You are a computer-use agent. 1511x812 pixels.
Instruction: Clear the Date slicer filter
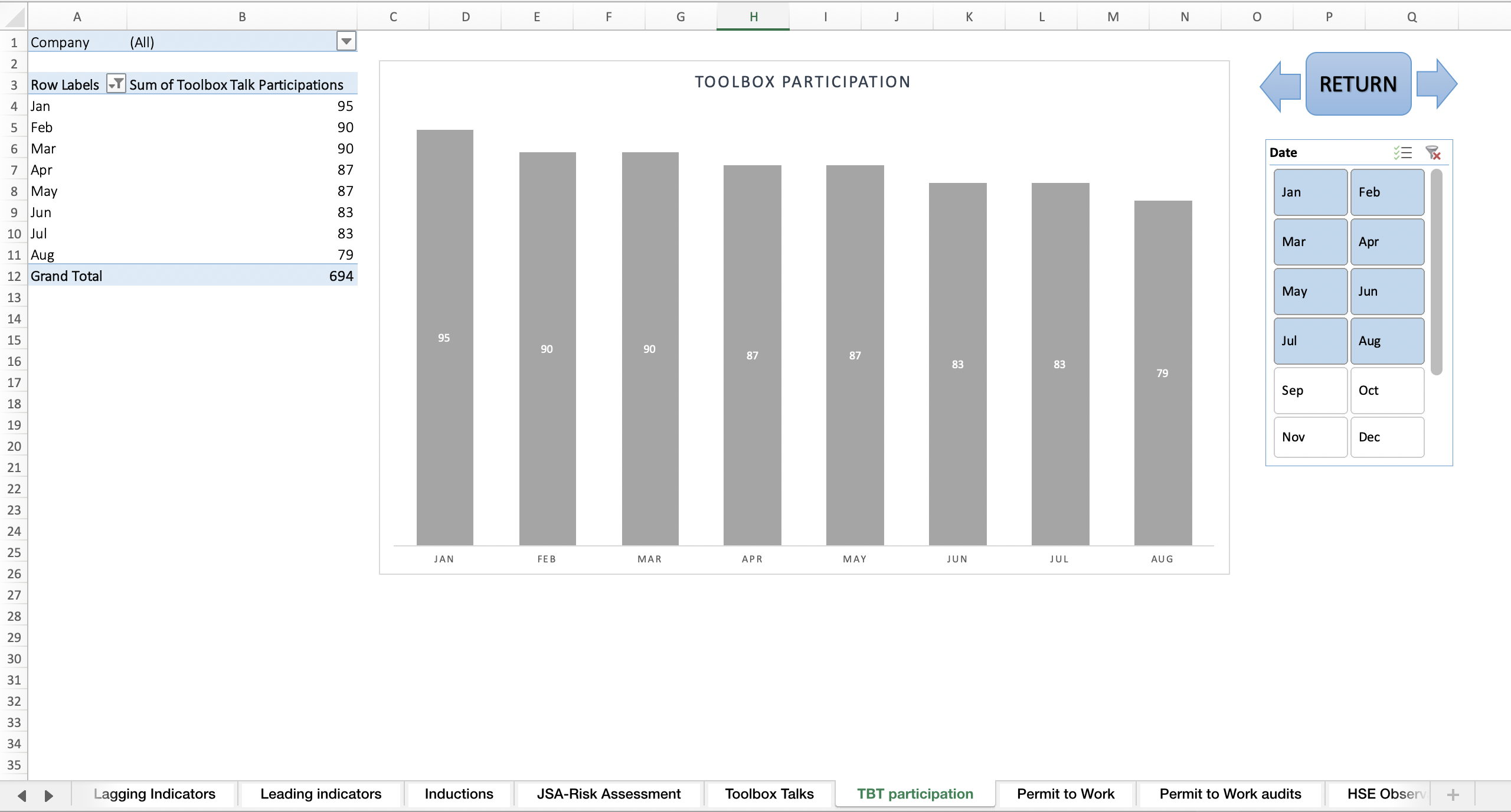[x=1434, y=152]
